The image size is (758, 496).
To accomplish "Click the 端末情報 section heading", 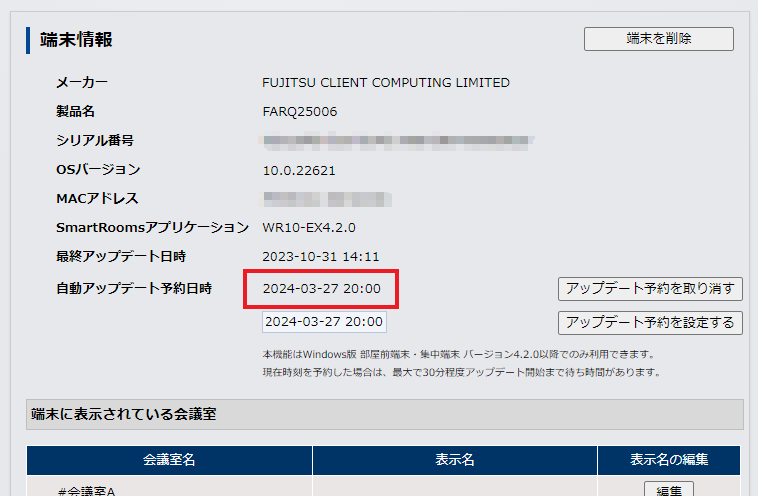I will click(x=76, y=40).
